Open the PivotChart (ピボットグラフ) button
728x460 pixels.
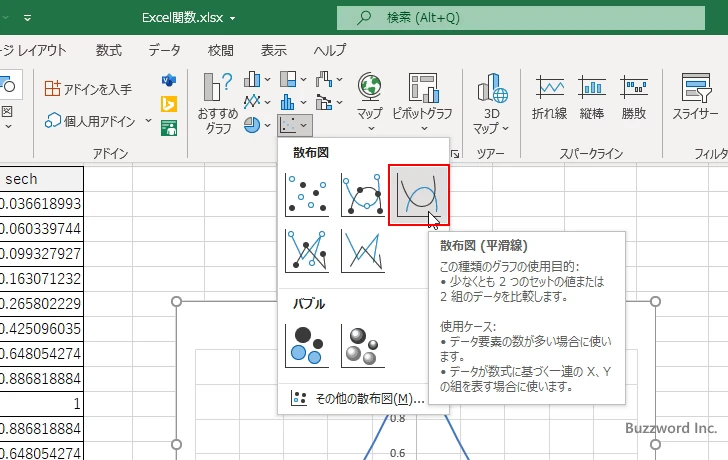pos(422,102)
